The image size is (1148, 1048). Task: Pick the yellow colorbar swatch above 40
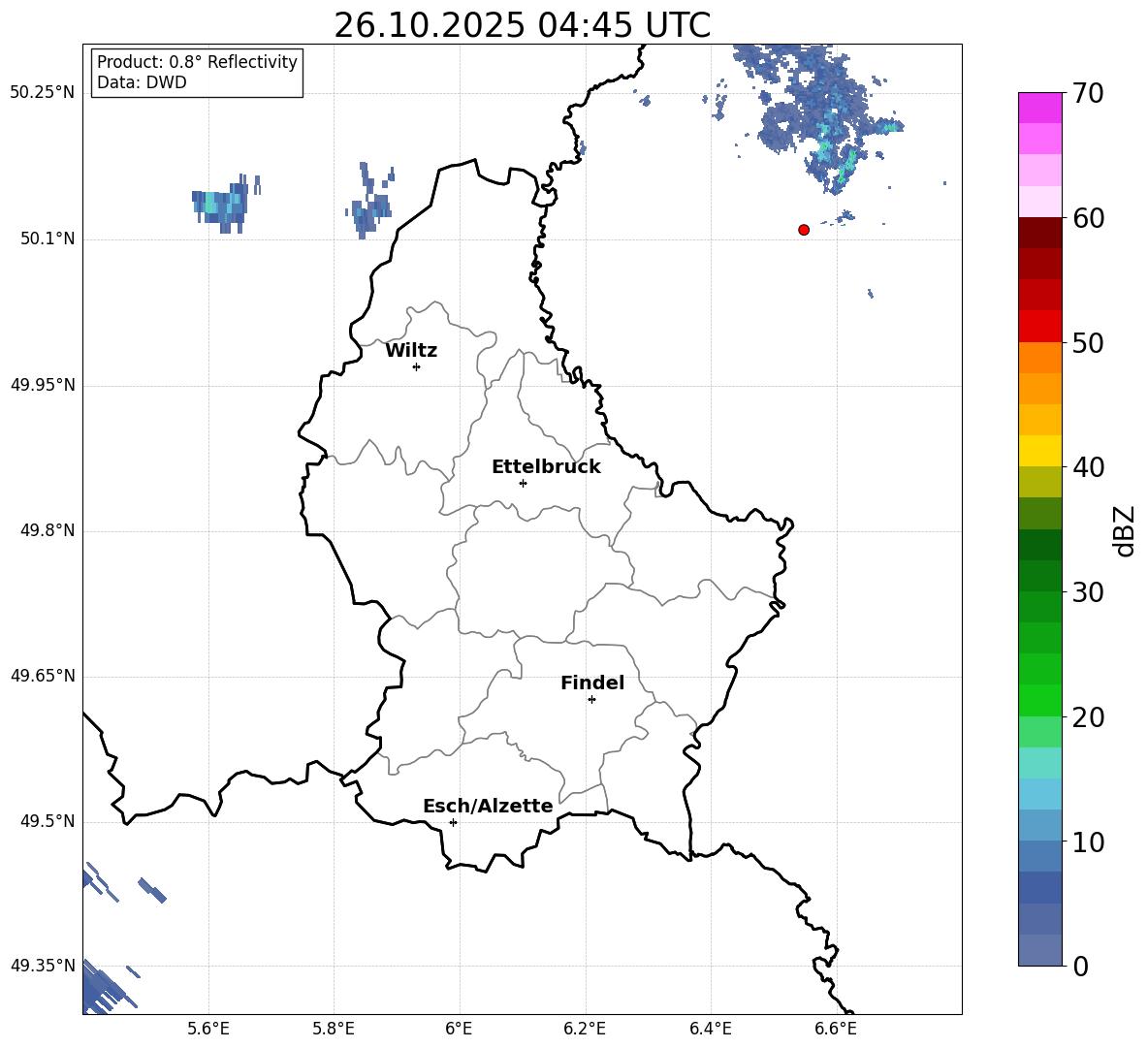[1039, 451]
